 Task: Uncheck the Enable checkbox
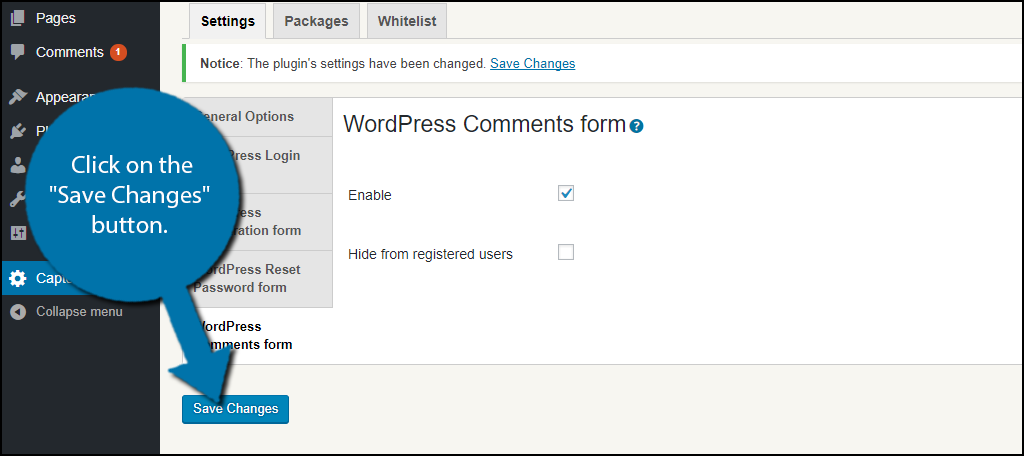pos(566,193)
